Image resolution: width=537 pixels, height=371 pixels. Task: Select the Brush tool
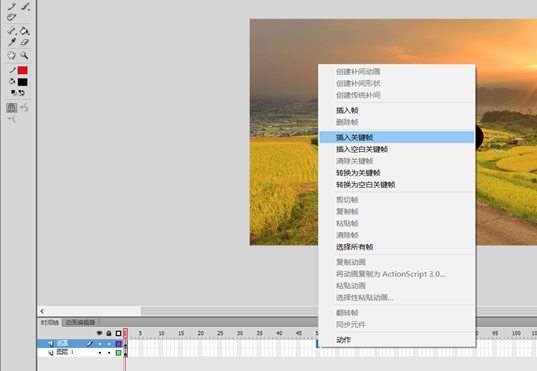[x=25, y=6]
